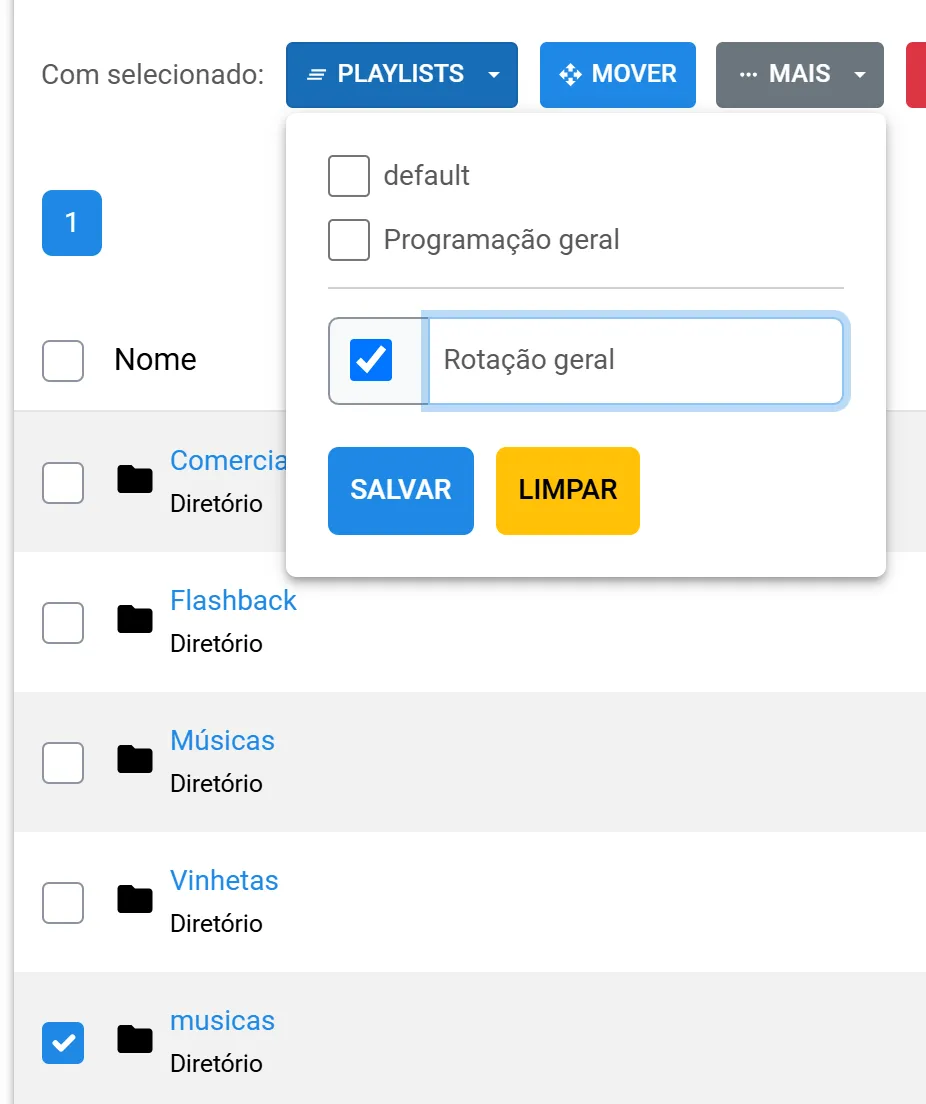Click the Com selecionado label

tap(153, 75)
